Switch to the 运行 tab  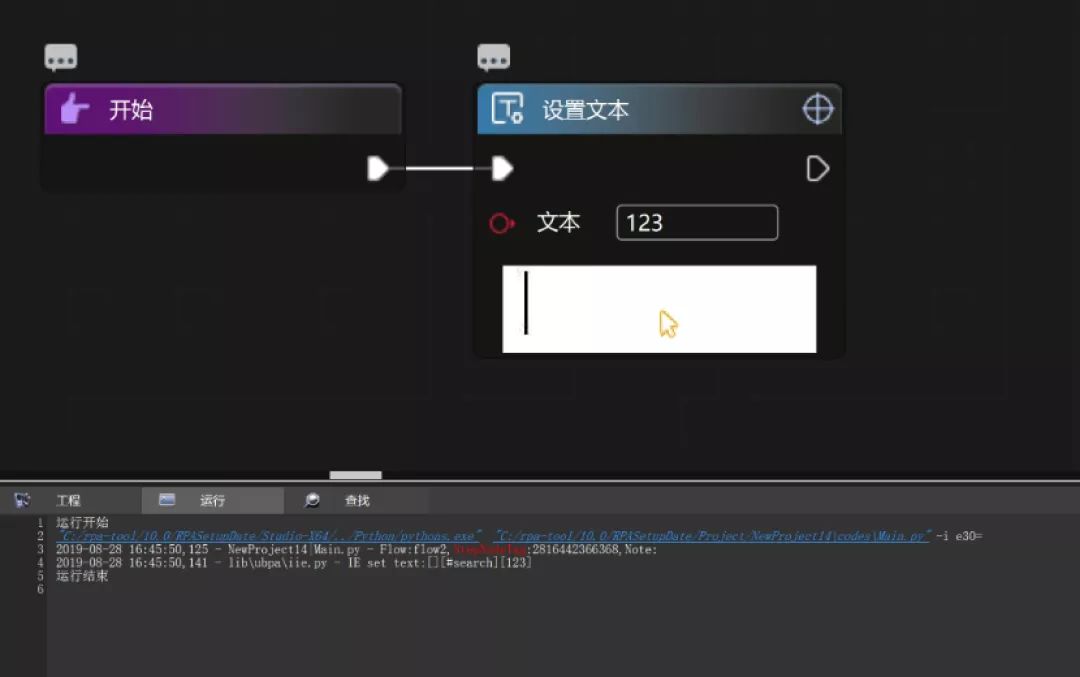click(212, 501)
